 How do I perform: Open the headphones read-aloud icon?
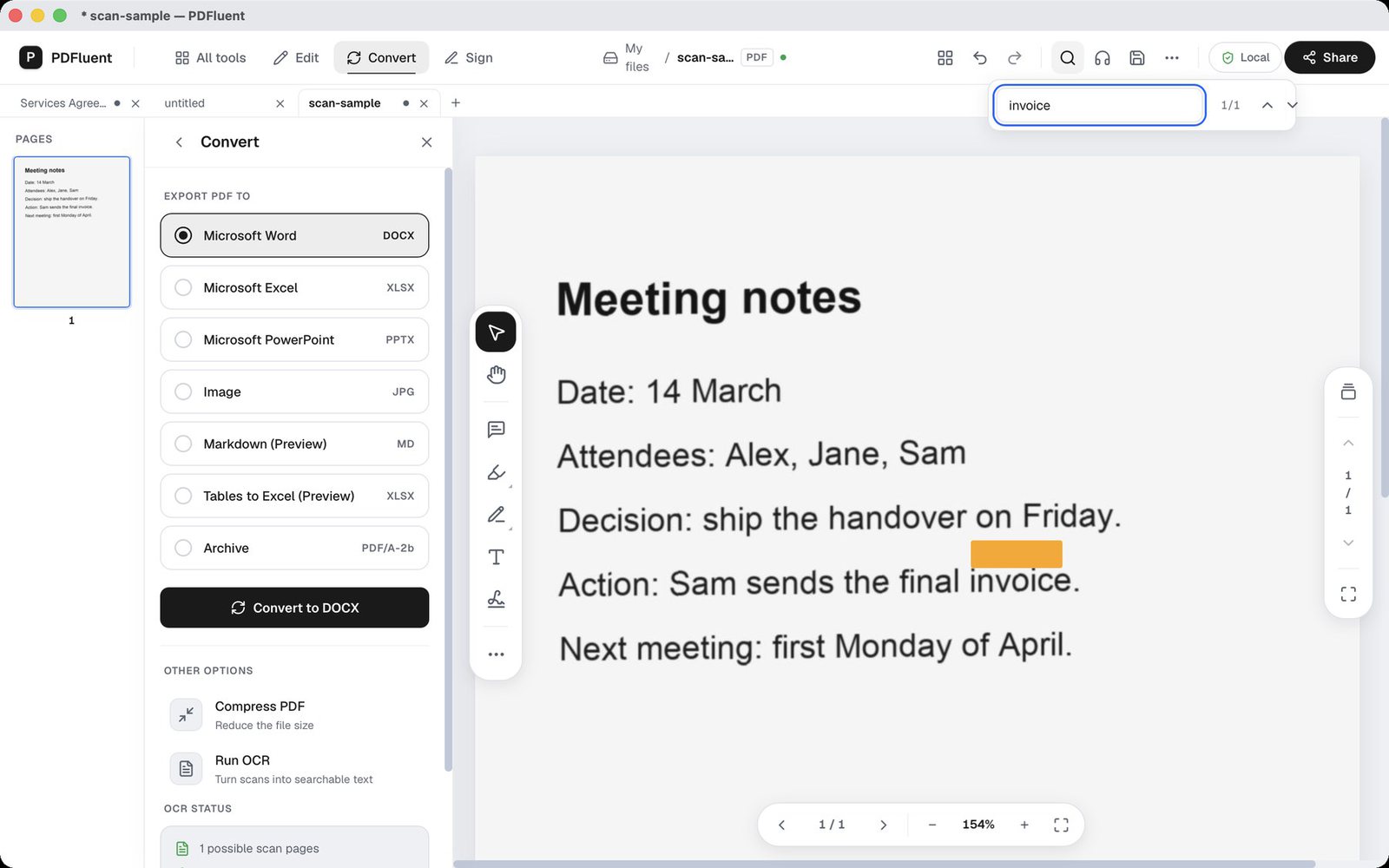[x=1103, y=57]
